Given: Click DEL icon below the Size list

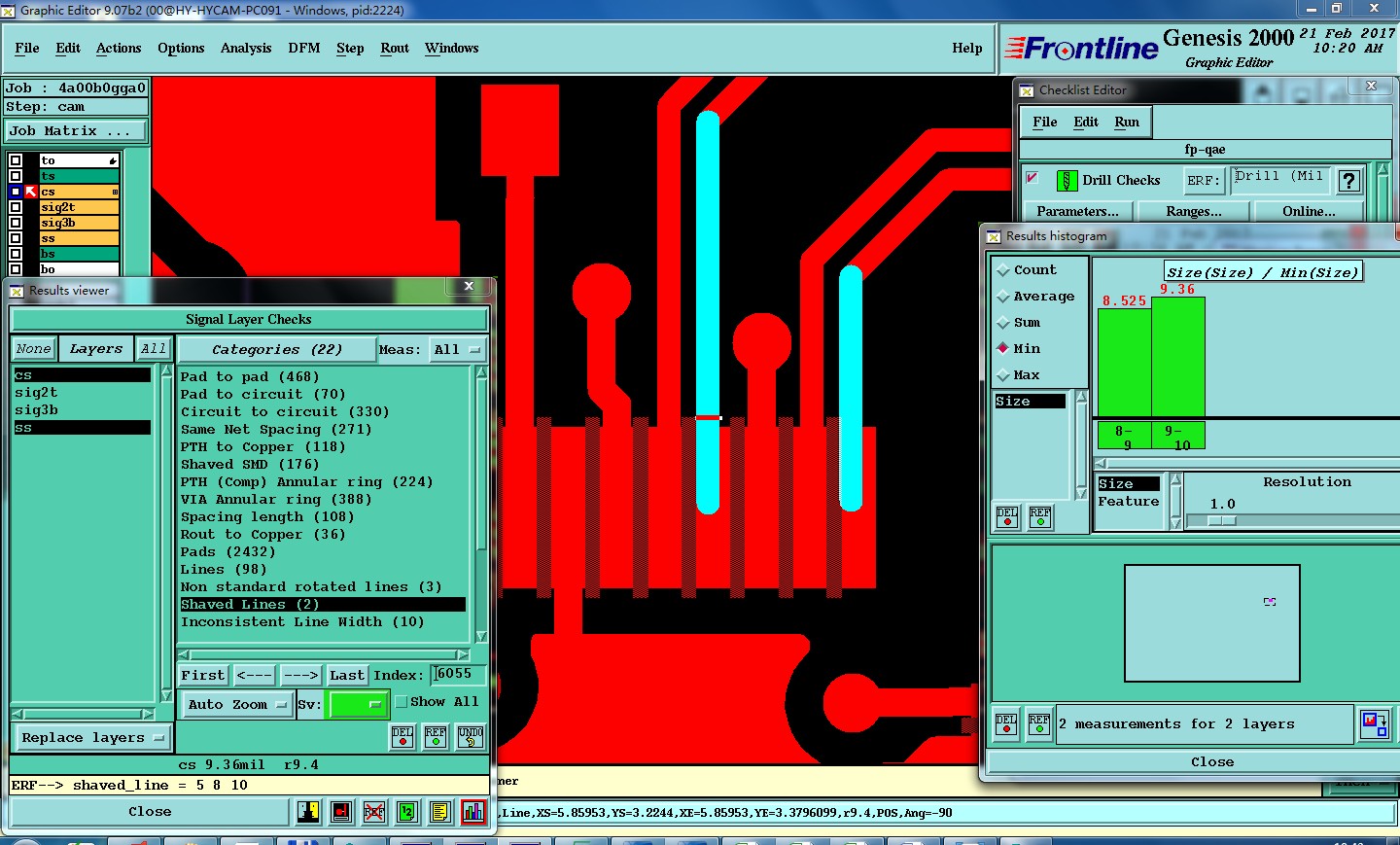Looking at the screenshot, I should pos(1007,517).
